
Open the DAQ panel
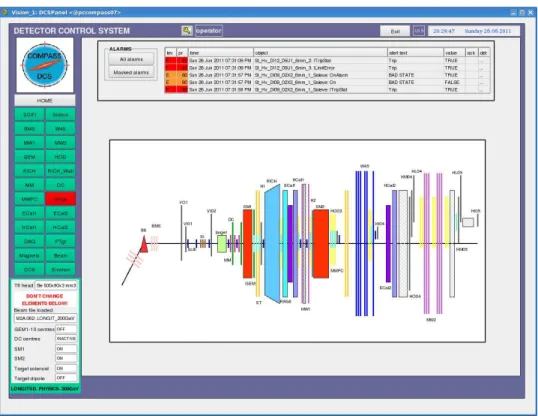[30, 241]
